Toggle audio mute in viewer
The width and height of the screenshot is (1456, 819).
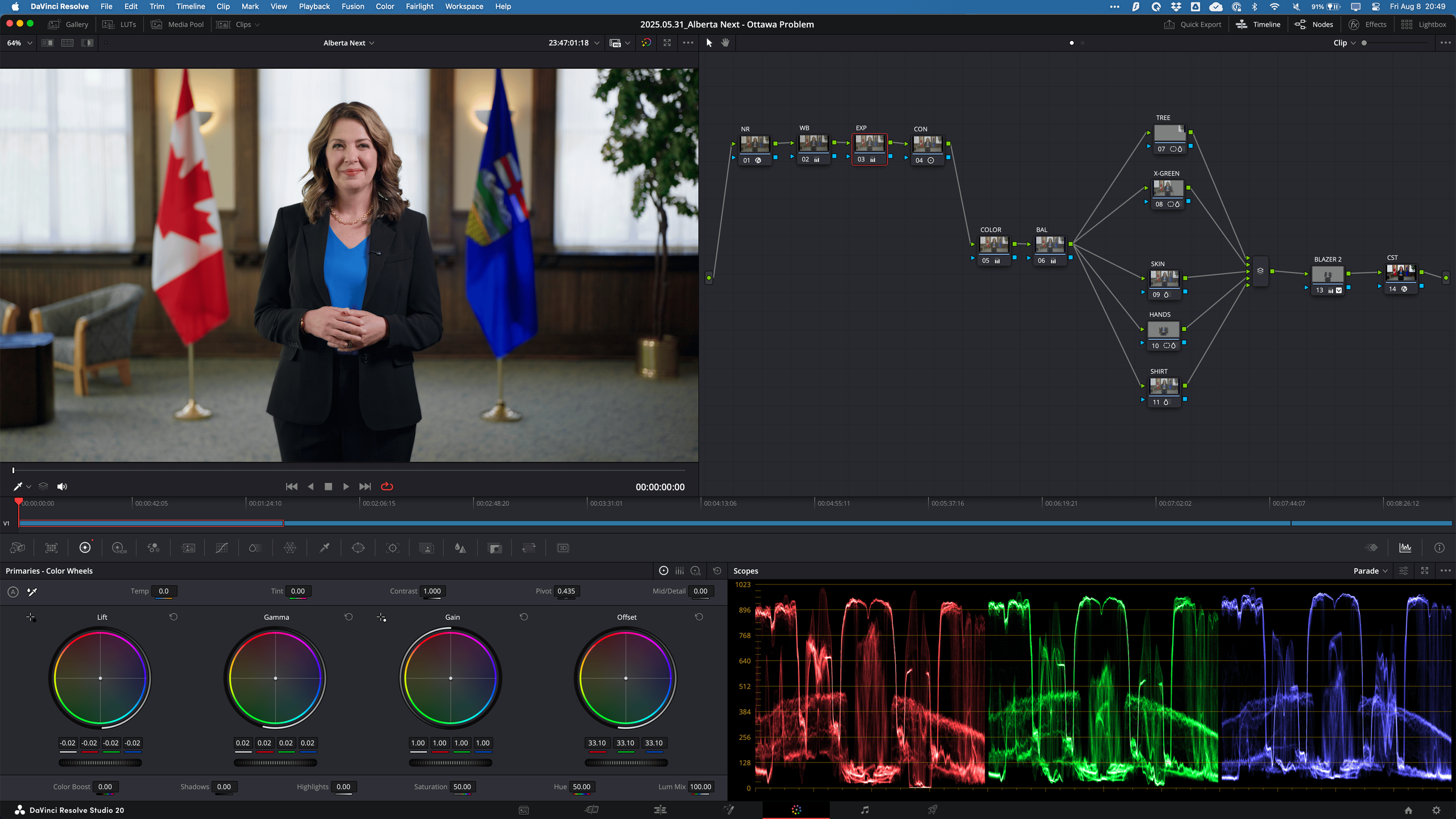pos(62,486)
